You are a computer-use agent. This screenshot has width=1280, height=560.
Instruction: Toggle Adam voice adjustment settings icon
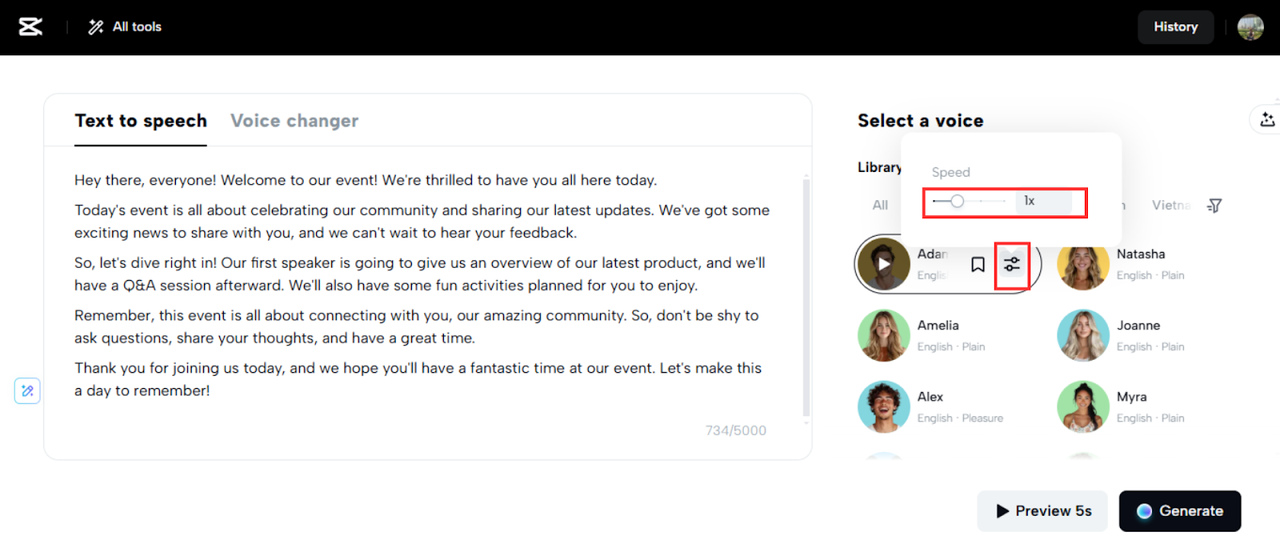pos(1013,264)
